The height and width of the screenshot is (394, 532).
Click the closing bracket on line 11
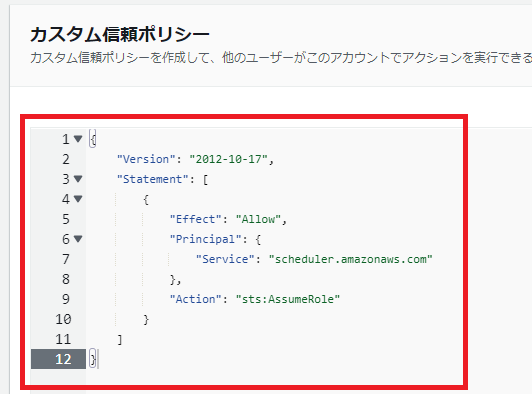(x=119, y=339)
